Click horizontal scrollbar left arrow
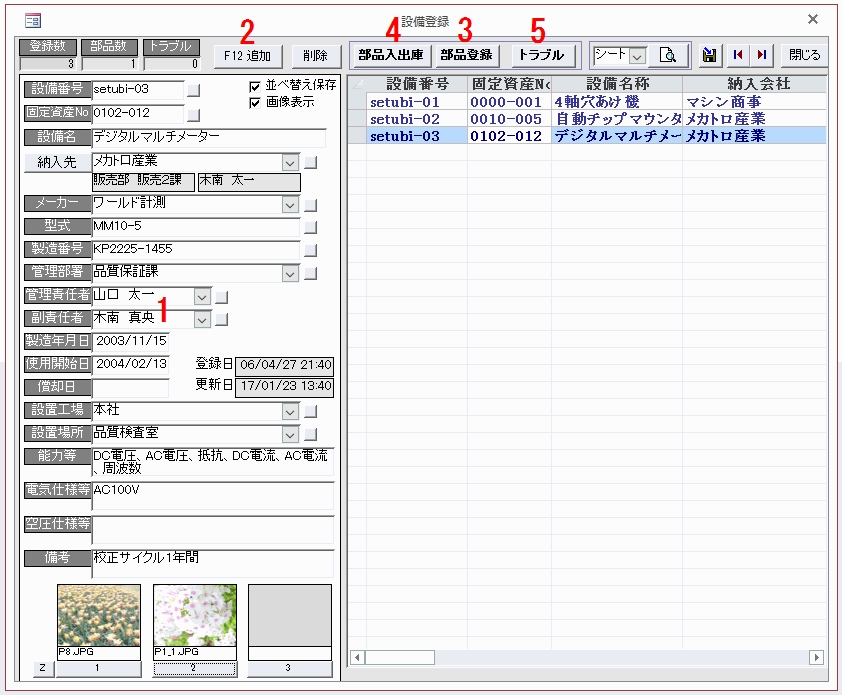Image resolution: width=842 pixels, height=695 pixels. coord(357,657)
